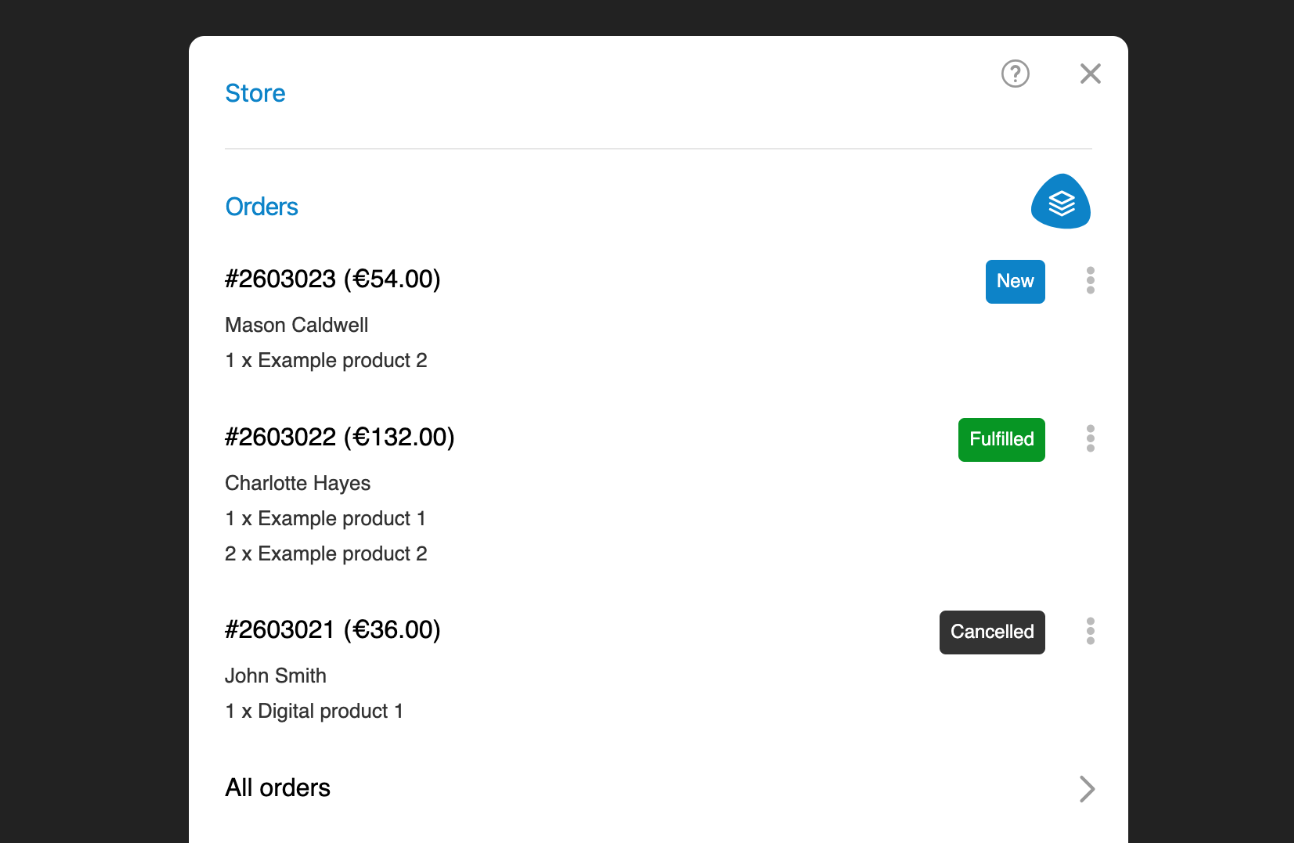This screenshot has height=843, width=1294.
Task: Open the help question mark icon
Action: (x=1015, y=74)
